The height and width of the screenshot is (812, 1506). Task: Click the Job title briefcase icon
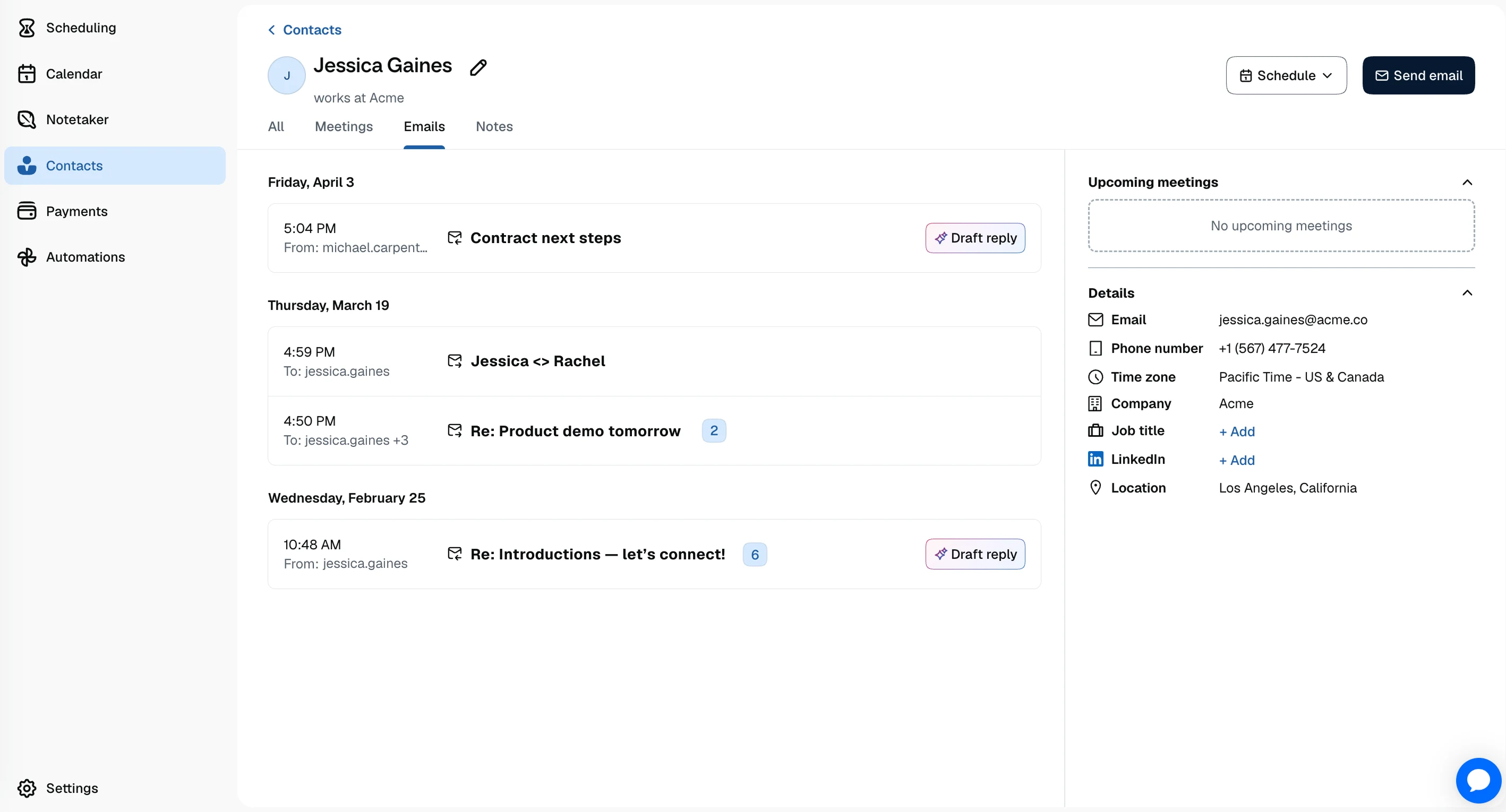(1095, 430)
